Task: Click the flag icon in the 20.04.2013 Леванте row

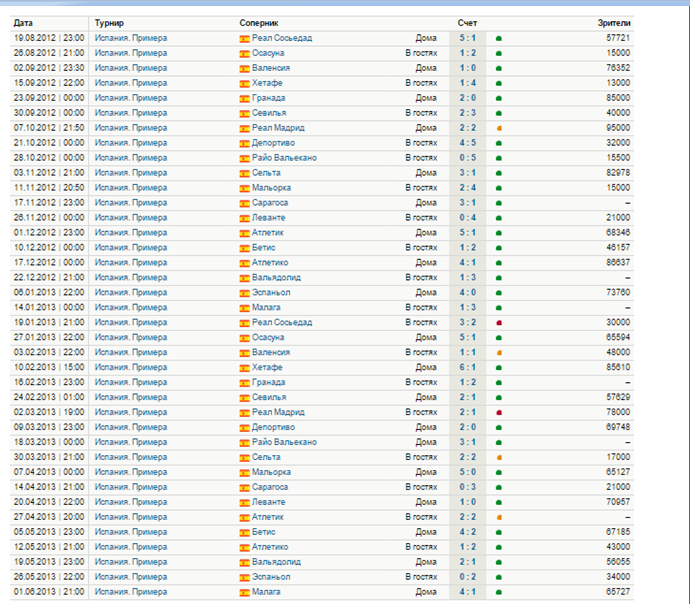Action: click(x=244, y=503)
